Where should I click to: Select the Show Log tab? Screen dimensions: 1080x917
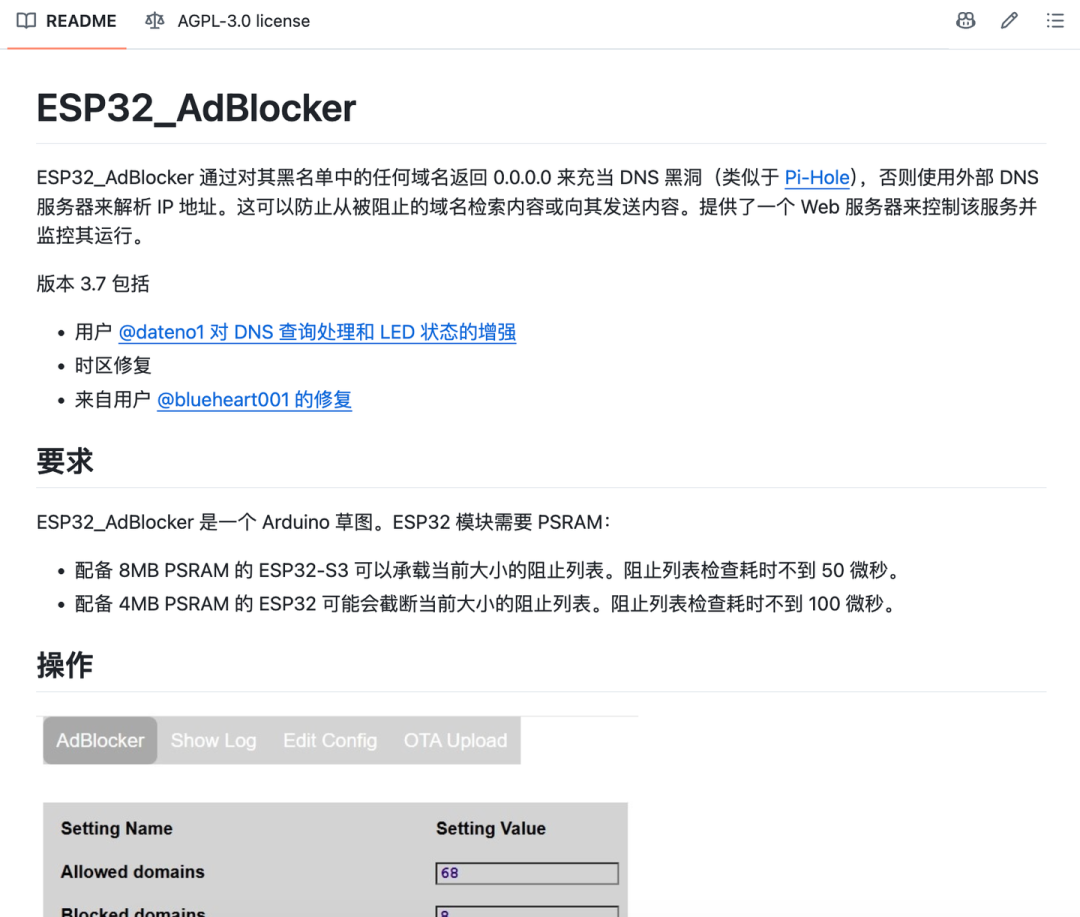[214, 741]
